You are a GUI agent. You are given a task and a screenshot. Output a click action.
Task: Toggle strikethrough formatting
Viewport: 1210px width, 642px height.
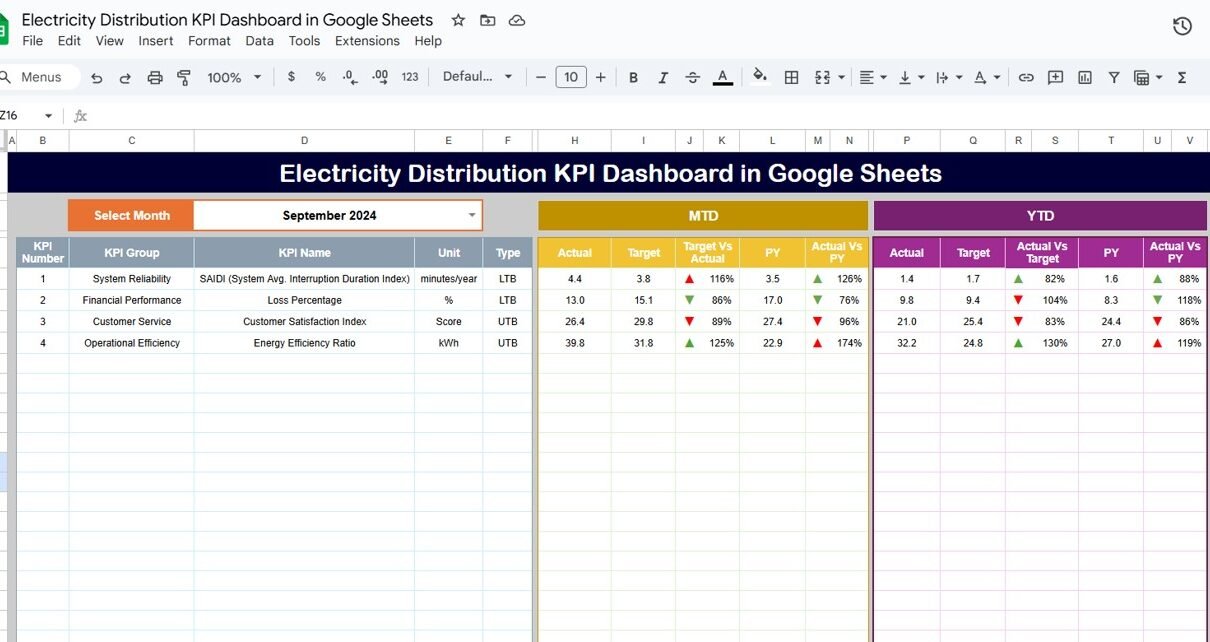692,77
